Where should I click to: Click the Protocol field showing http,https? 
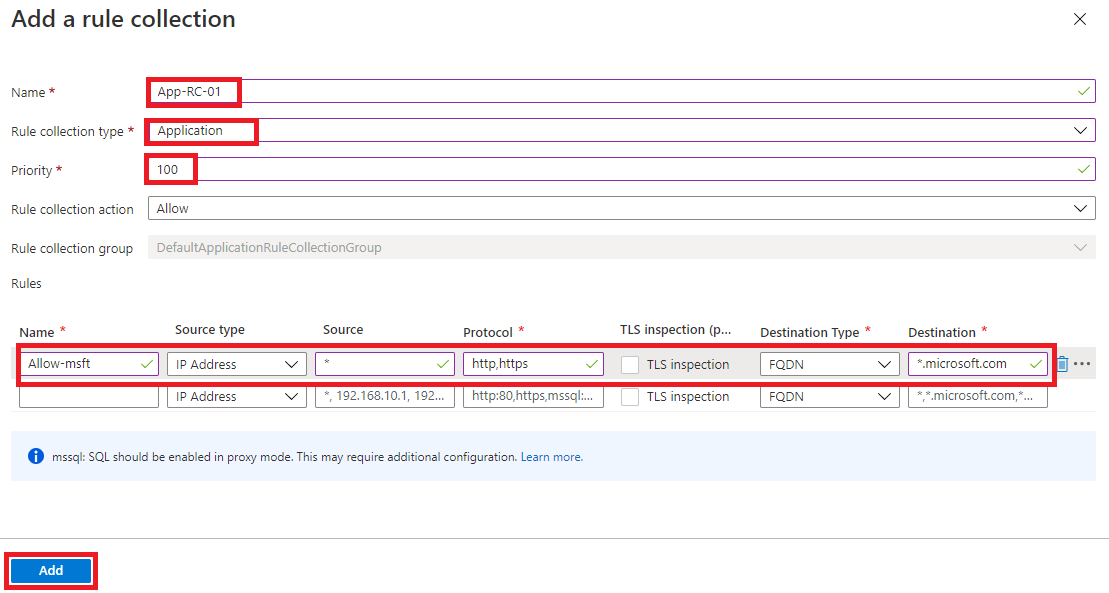[530, 364]
